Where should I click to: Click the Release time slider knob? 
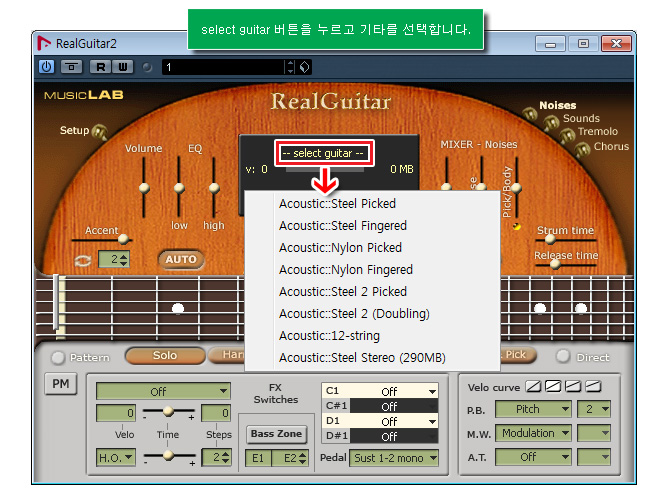[555, 265]
